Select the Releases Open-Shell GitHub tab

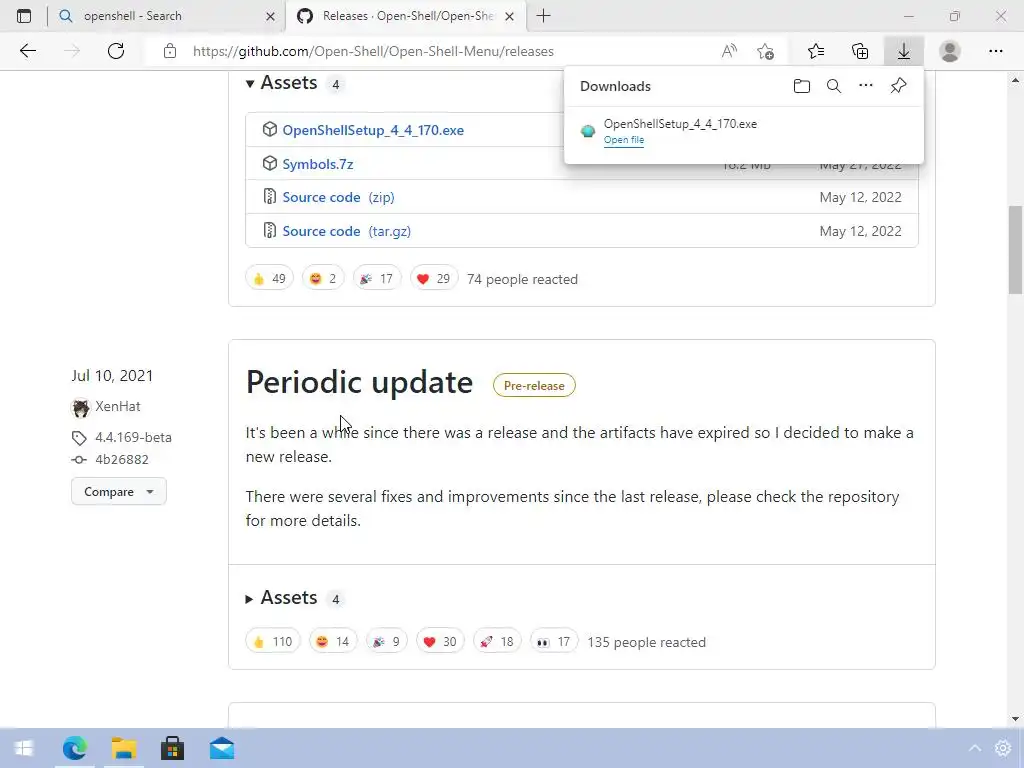pos(405,16)
